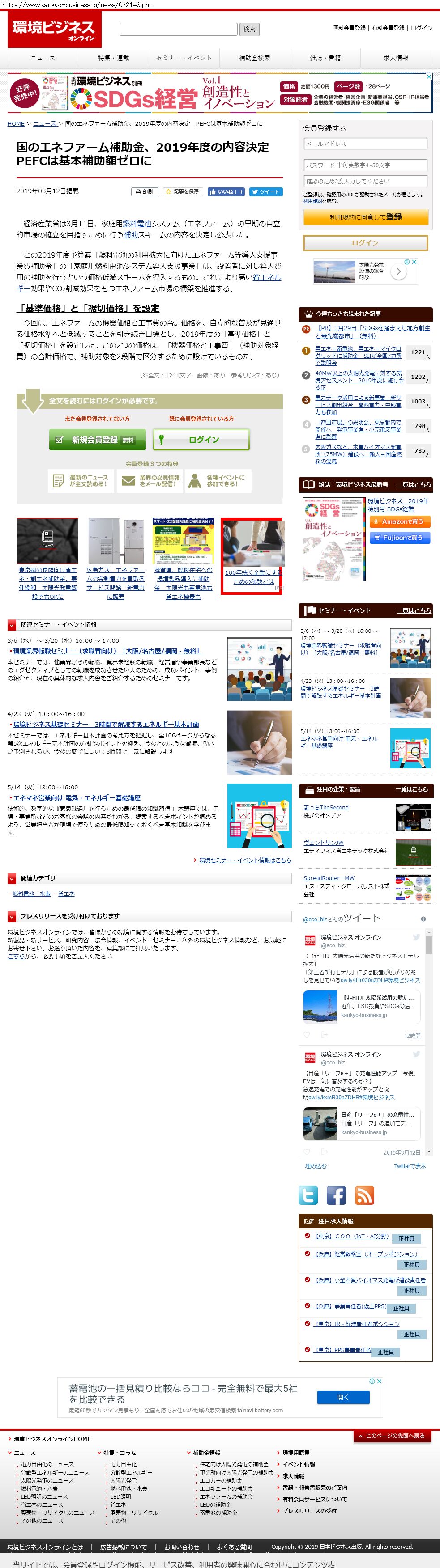Like the 非FIT tweet heart icon
The width and height of the screenshot is (440, 1568).
307,1035
